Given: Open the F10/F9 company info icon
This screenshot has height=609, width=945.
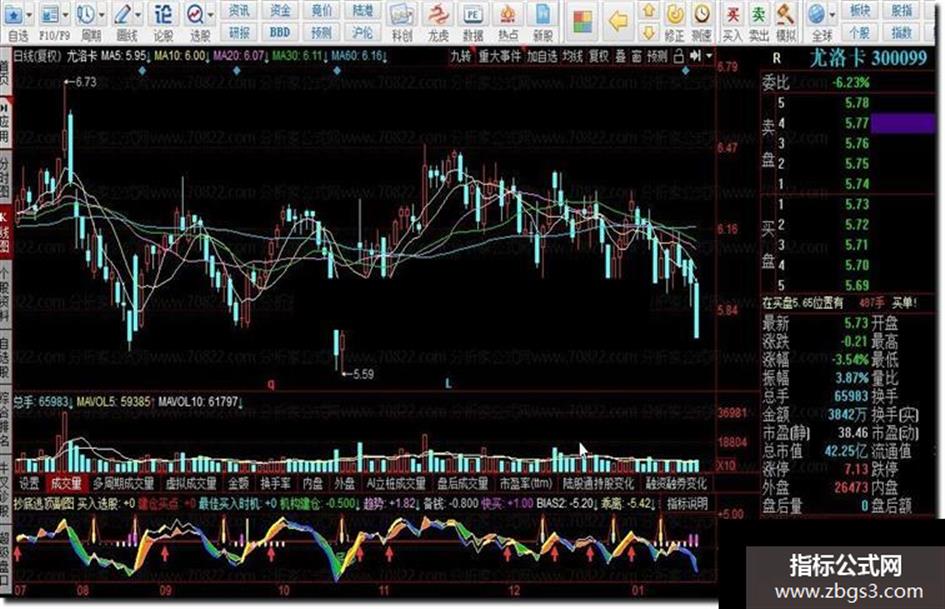Looking at the screenshot, I should 49,16.
